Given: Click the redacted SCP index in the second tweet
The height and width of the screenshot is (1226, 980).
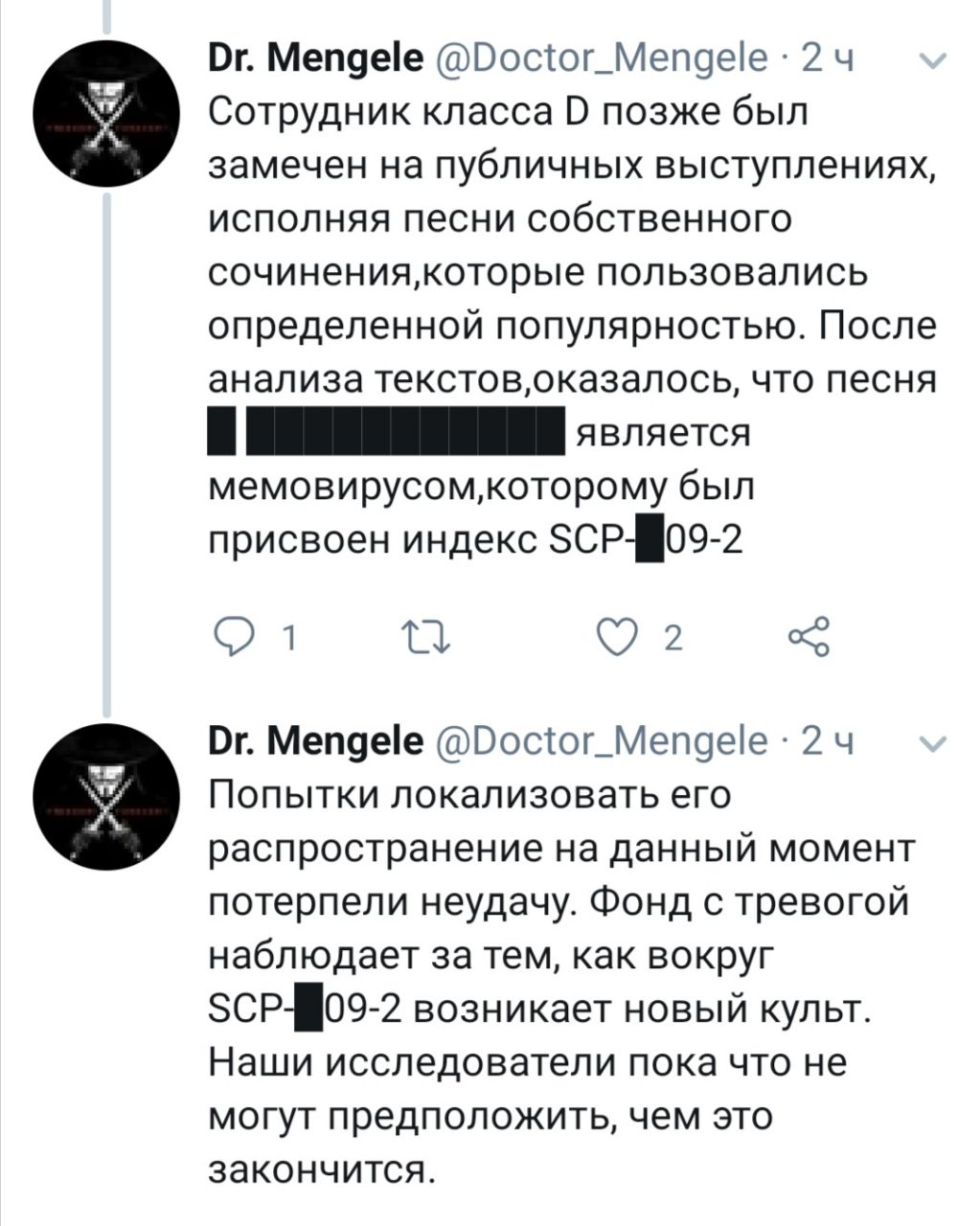Looking at the screenshot, I should pyautogui.click(x=308, y=1011).
